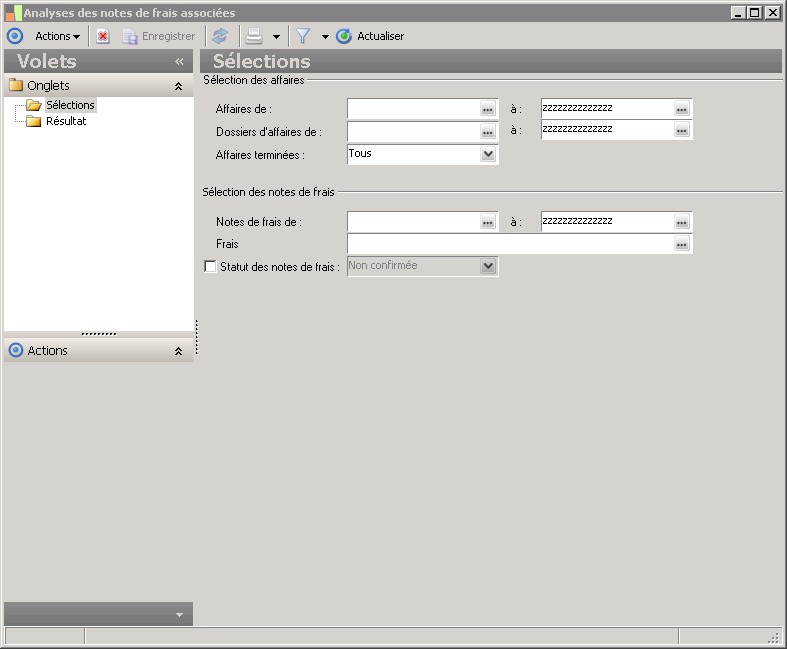Click the refresh arrows toolbar icon
The width and height of the screenshot is (787, 649).
pos(220,36)
